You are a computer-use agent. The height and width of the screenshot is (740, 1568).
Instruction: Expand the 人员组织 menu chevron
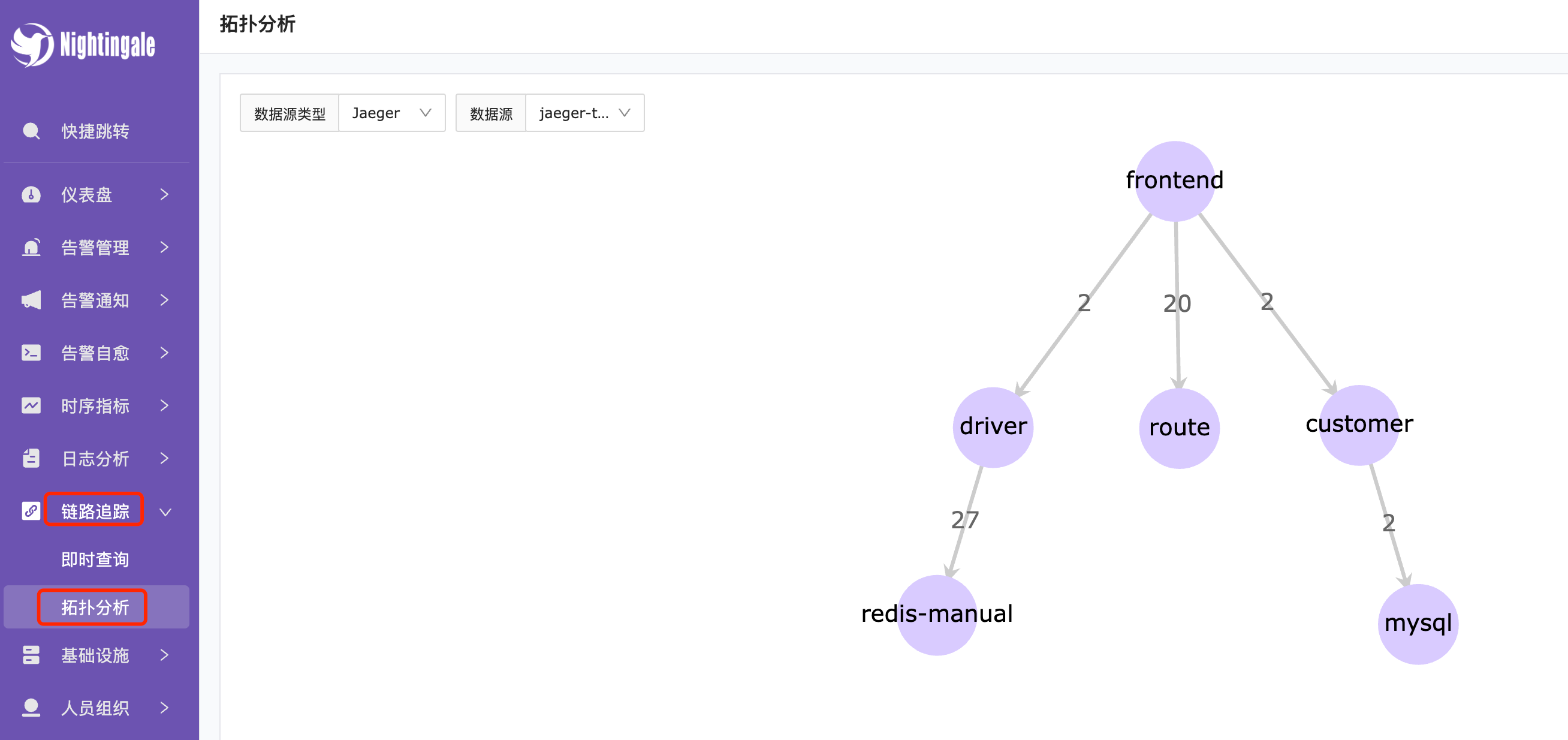click(164, 708)
